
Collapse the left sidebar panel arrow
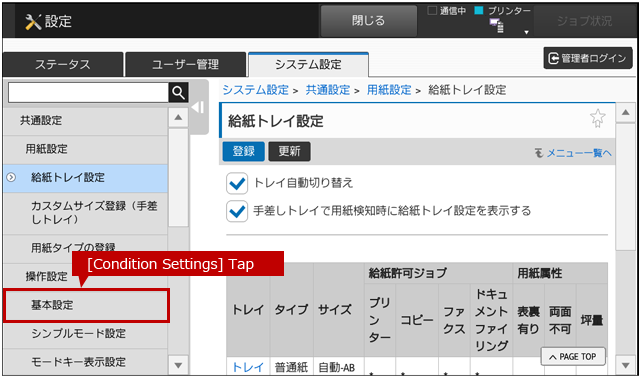tap(198, 107)
